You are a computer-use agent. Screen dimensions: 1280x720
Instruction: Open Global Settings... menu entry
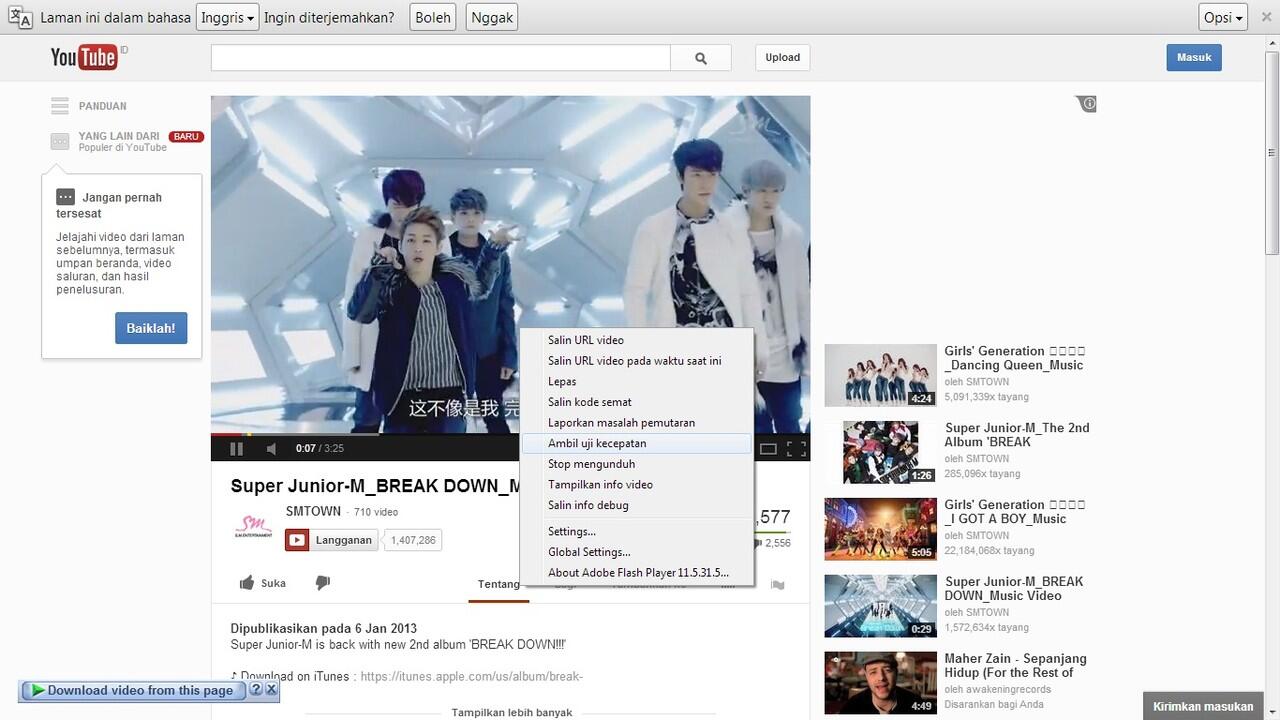(636, 552)
